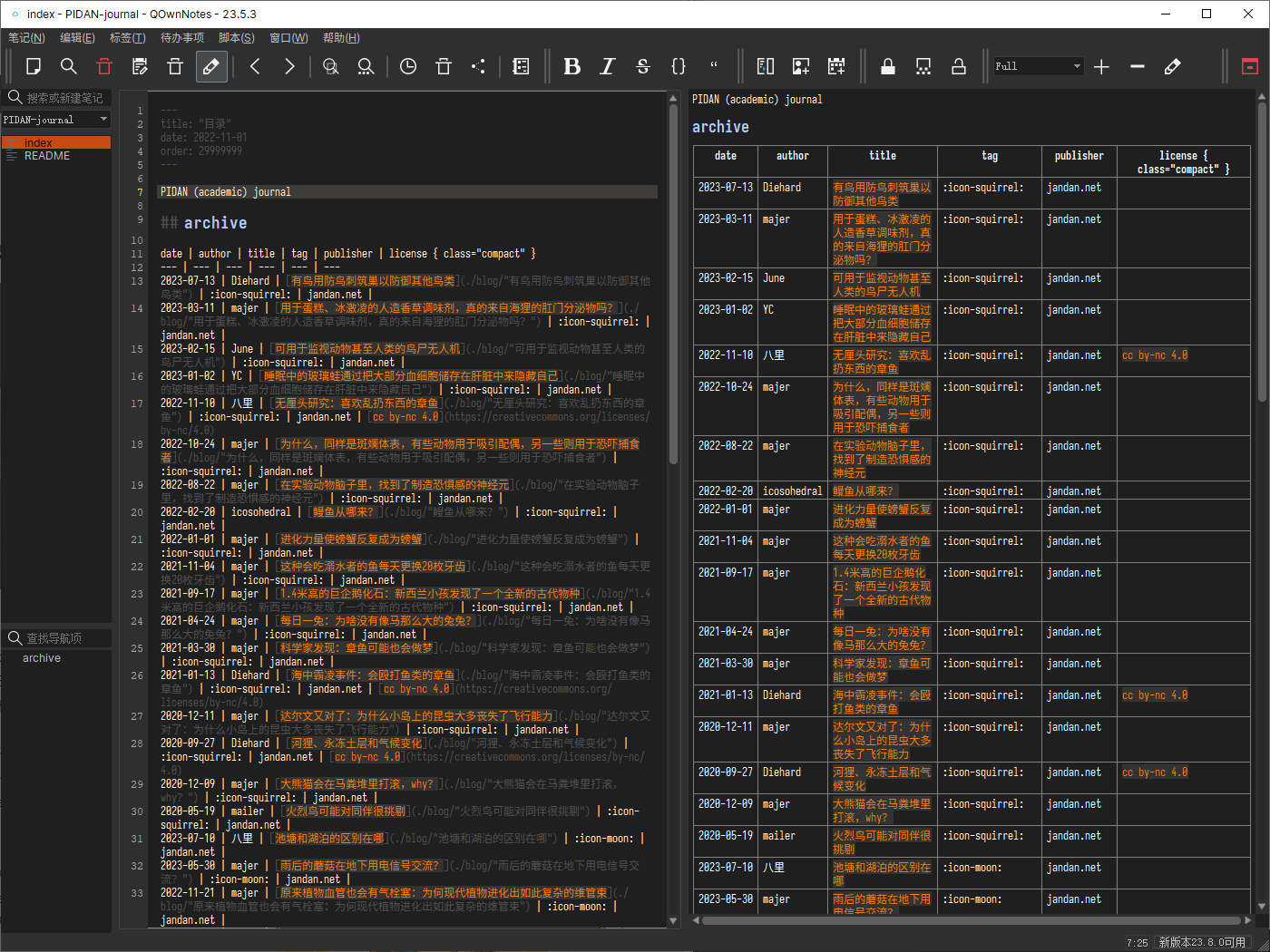Image resolution: width=1270 pixels, height=952 pixels.
Task: Decrypt note with open padlock icon
Action: 959,66
